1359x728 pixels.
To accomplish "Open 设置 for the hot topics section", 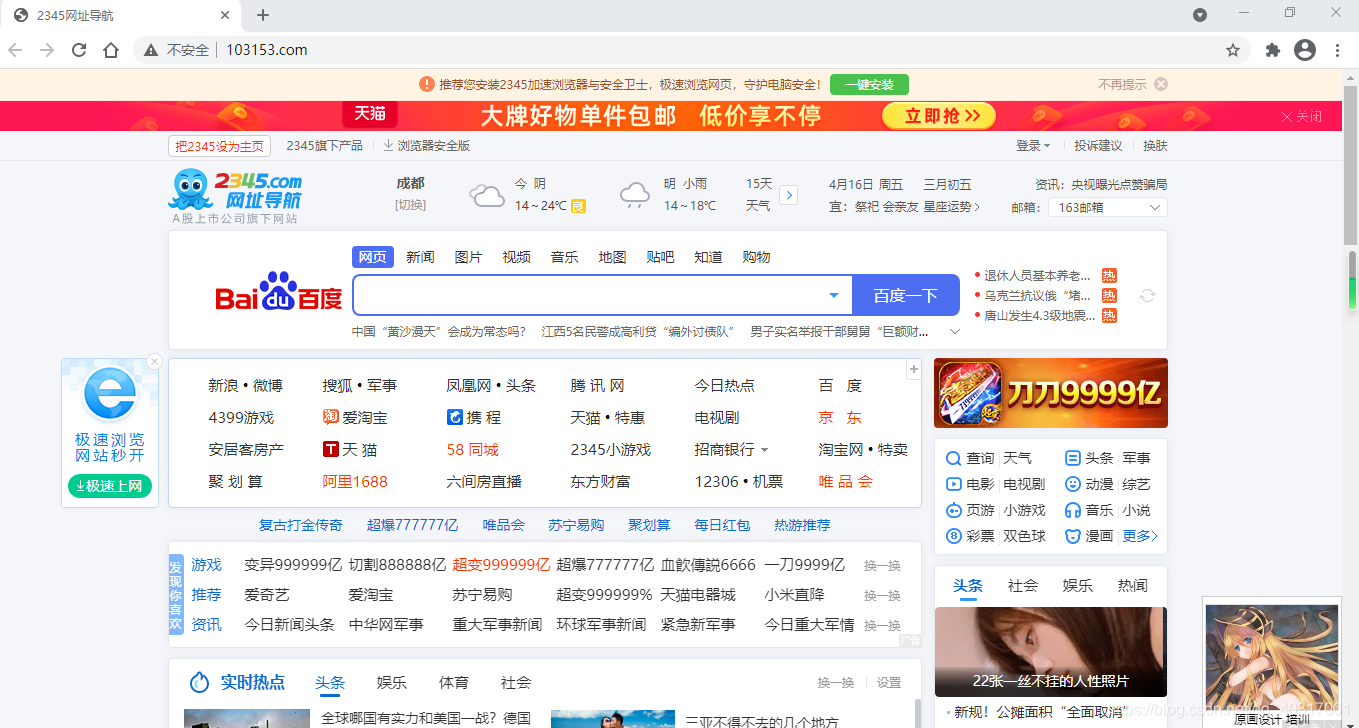I will click(889, 683).
